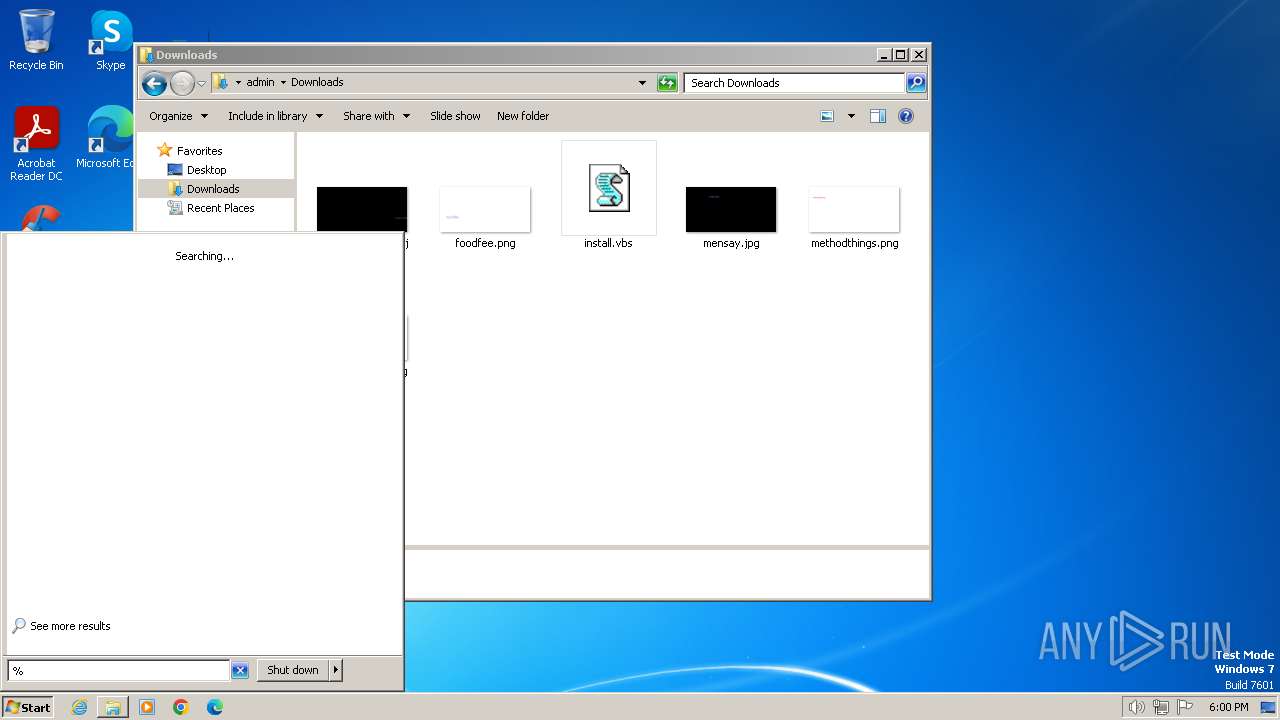Click the Show desktop button

click(x=1268, y=707)
